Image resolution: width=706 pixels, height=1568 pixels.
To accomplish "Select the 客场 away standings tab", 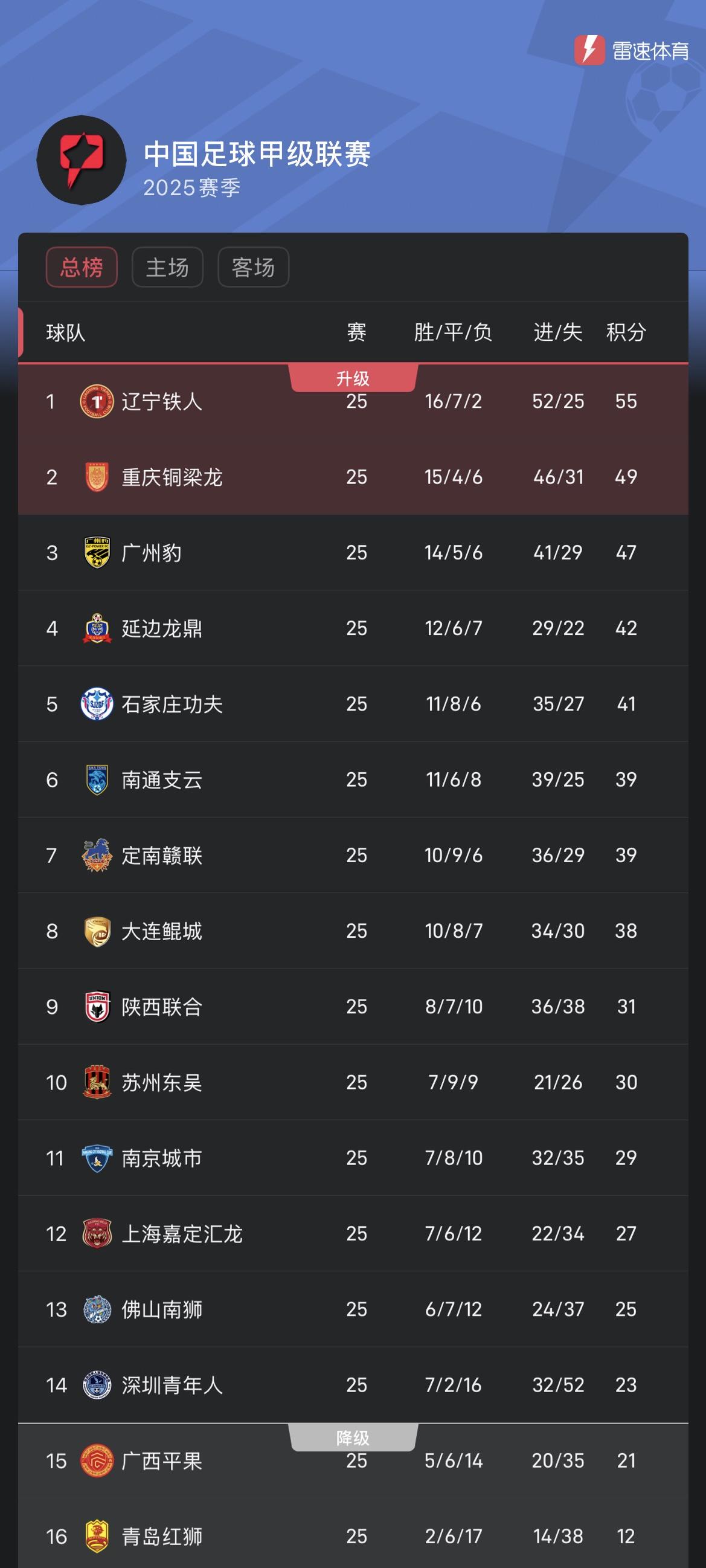I will tap(253, 267).
